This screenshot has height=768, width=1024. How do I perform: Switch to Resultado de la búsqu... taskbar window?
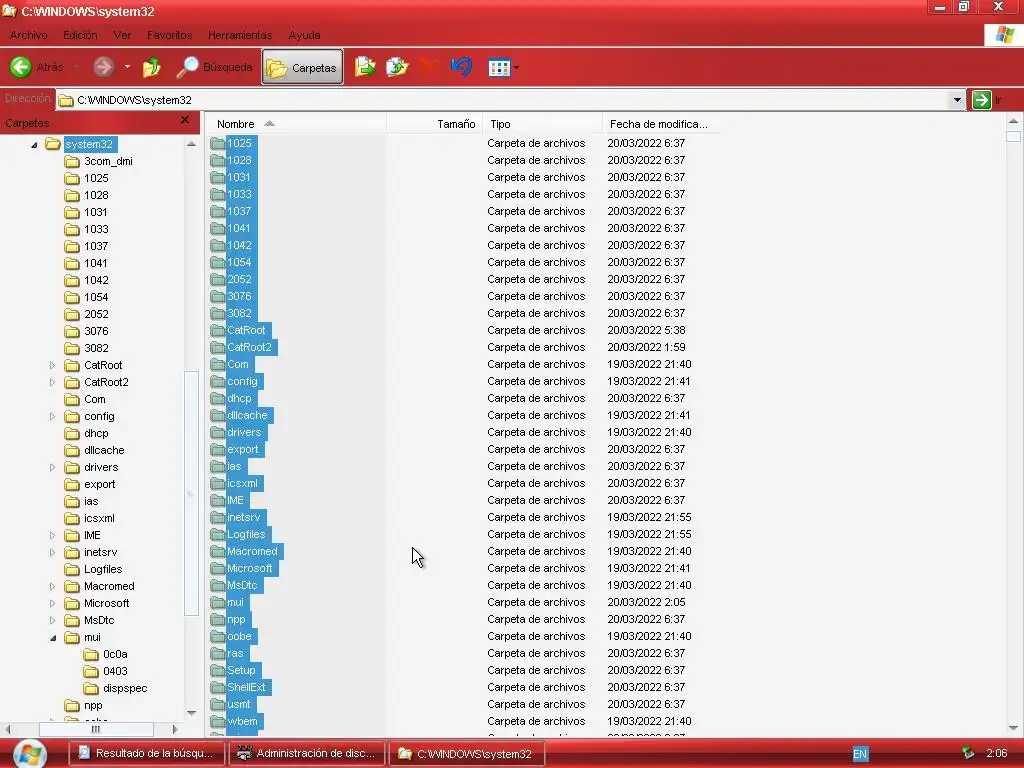click(146, 753)
